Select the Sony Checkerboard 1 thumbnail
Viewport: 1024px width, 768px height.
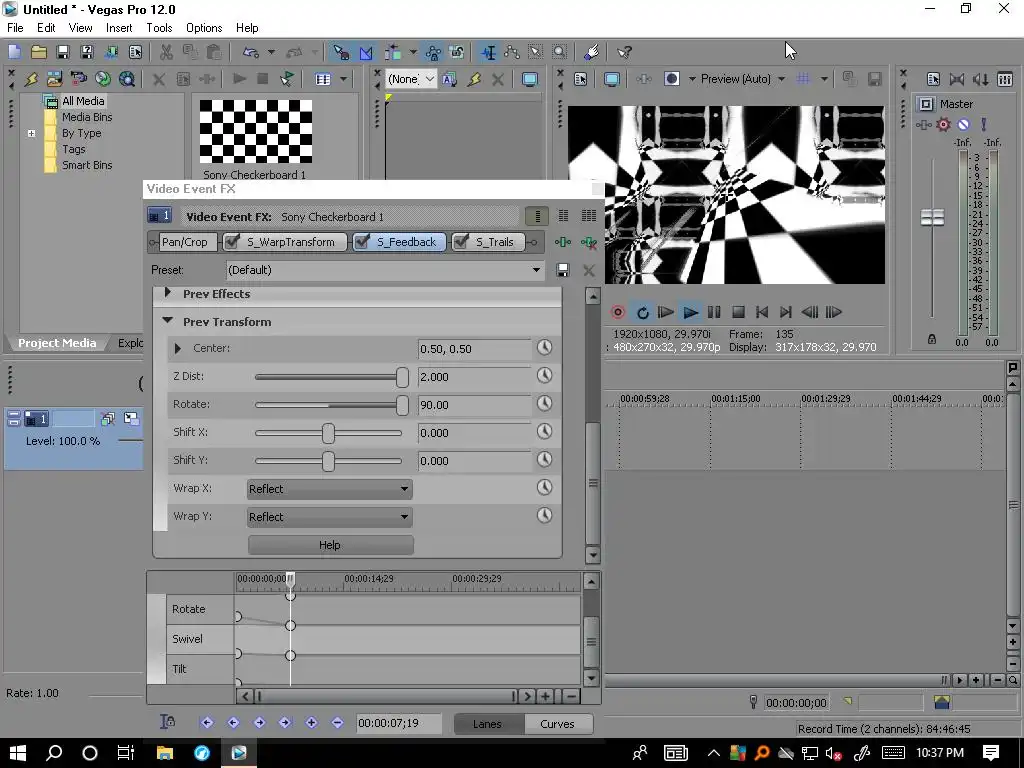click(255, 131)
